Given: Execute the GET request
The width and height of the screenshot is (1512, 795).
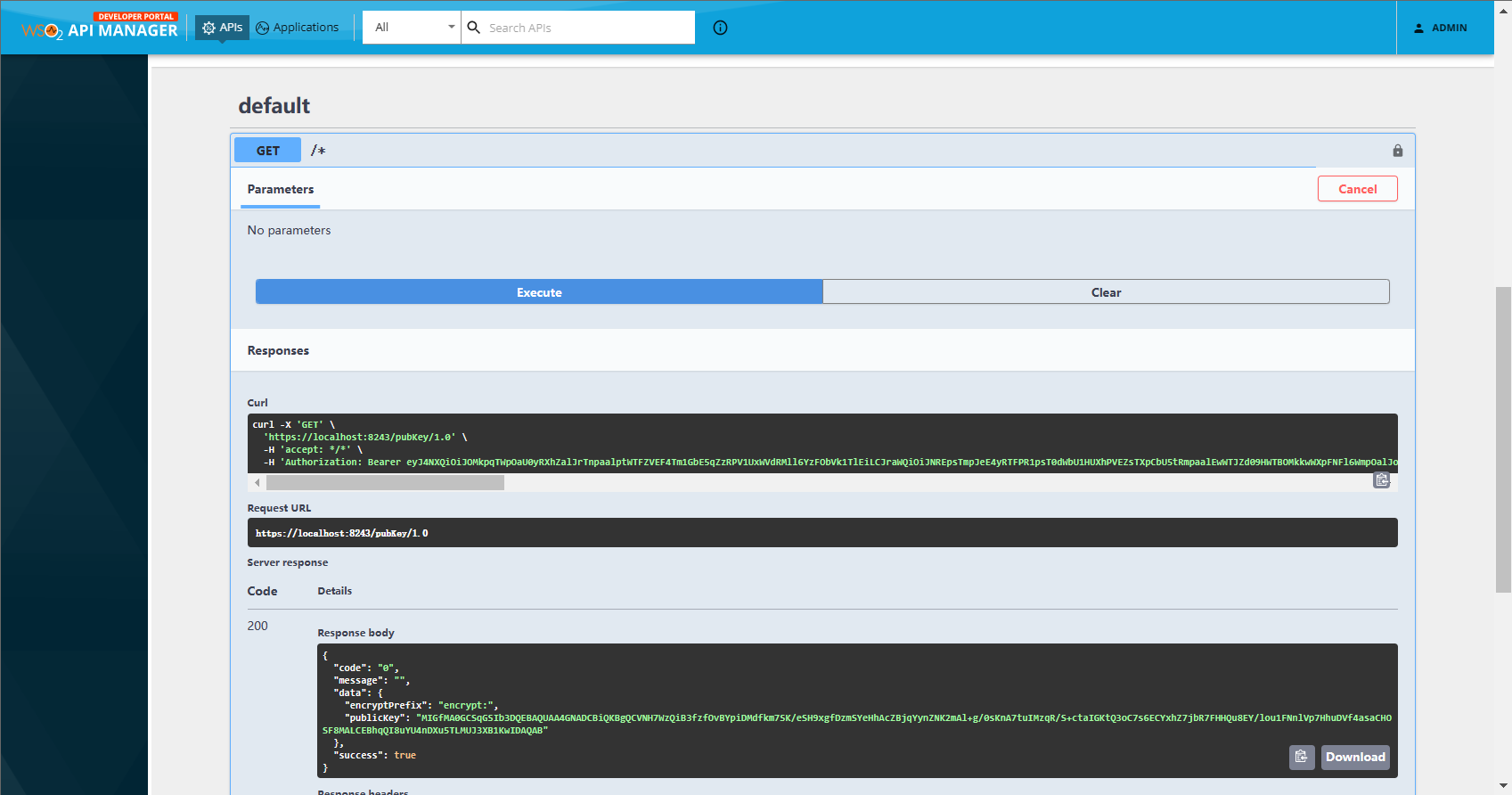Looking at the screenshot, I should pyautogui.click(x=539, y=292).
